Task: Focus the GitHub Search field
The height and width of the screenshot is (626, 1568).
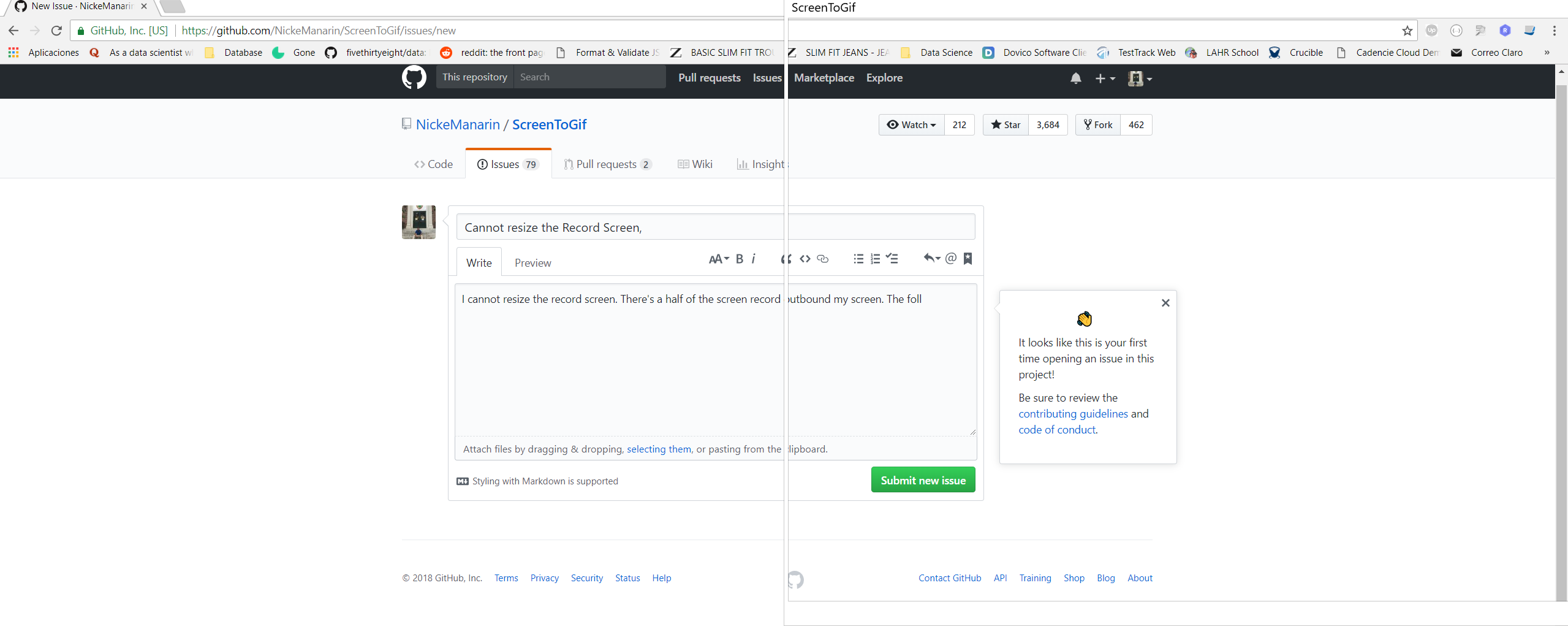Action: (x=589, y=77)
